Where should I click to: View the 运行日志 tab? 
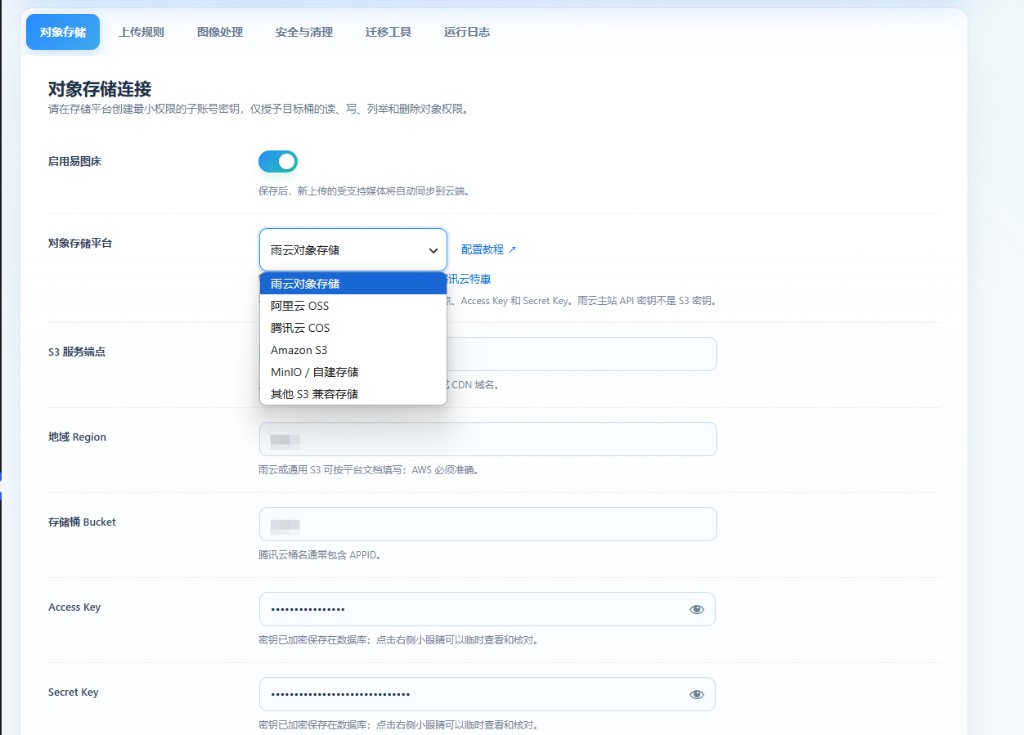coord(466,32)
